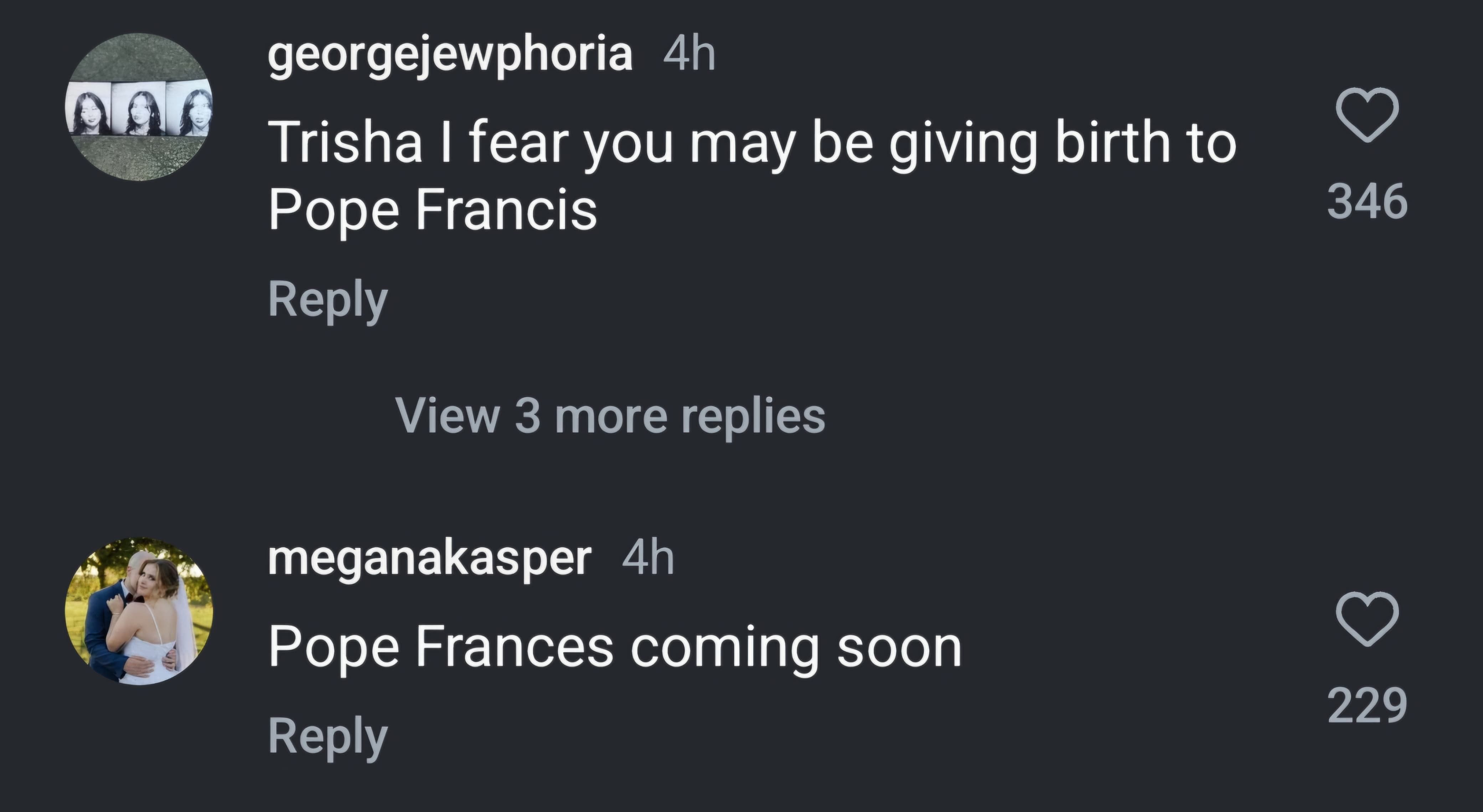Open meganakasper's wedding profile picture
This screenshot has width=1483, height=812.
tap(139, 611)
